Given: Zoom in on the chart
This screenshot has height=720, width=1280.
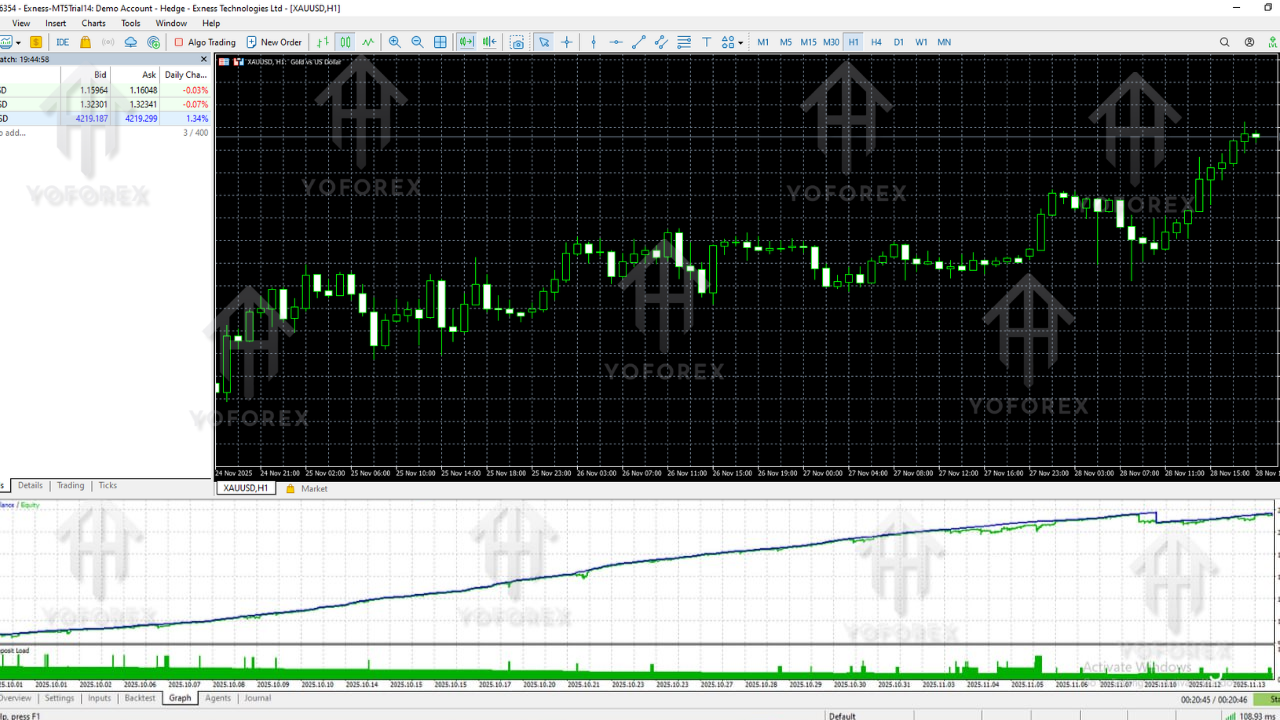Looking at the screenshot, I should click(395, 41).
